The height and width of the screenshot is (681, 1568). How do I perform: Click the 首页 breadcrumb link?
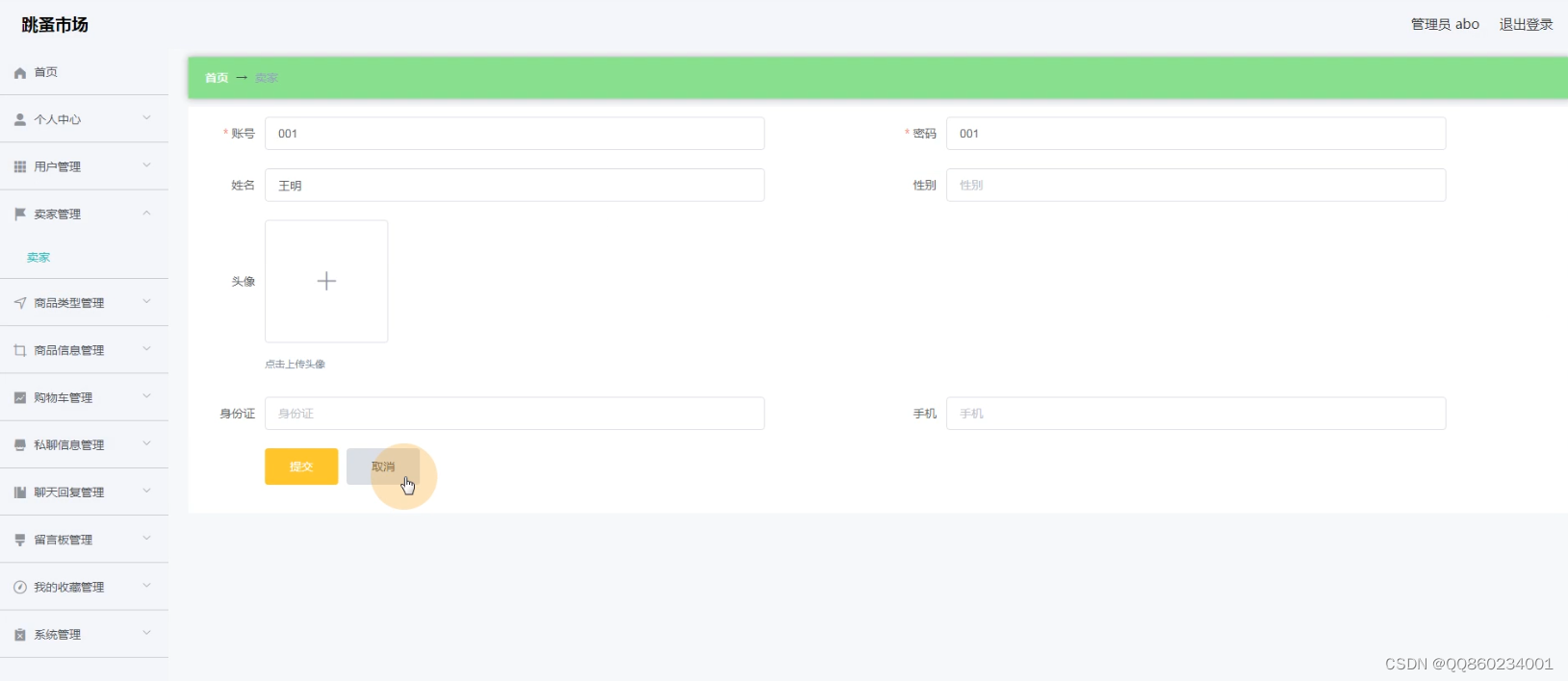(217, 78)
